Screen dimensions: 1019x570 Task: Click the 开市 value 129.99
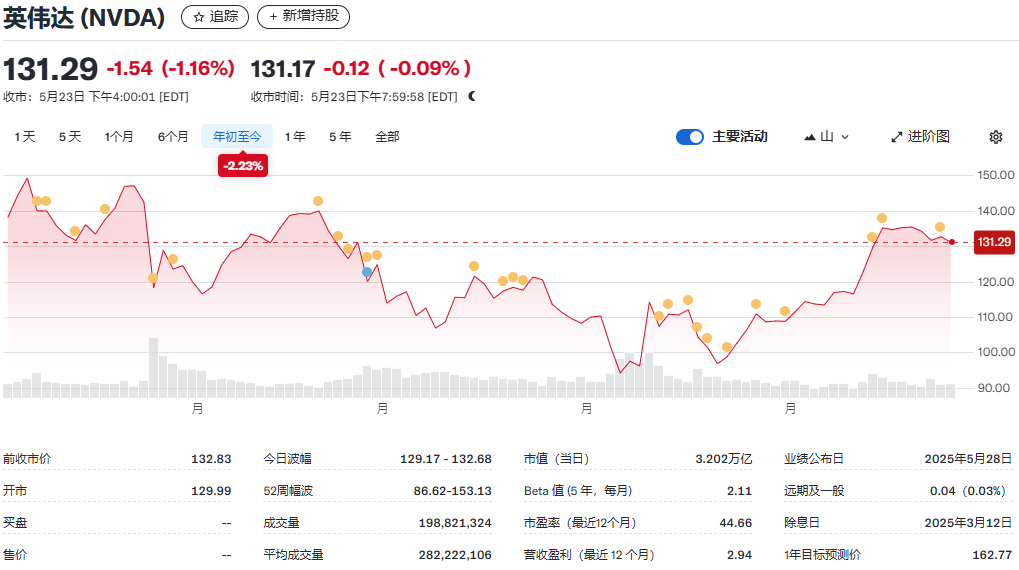(211, 491)
